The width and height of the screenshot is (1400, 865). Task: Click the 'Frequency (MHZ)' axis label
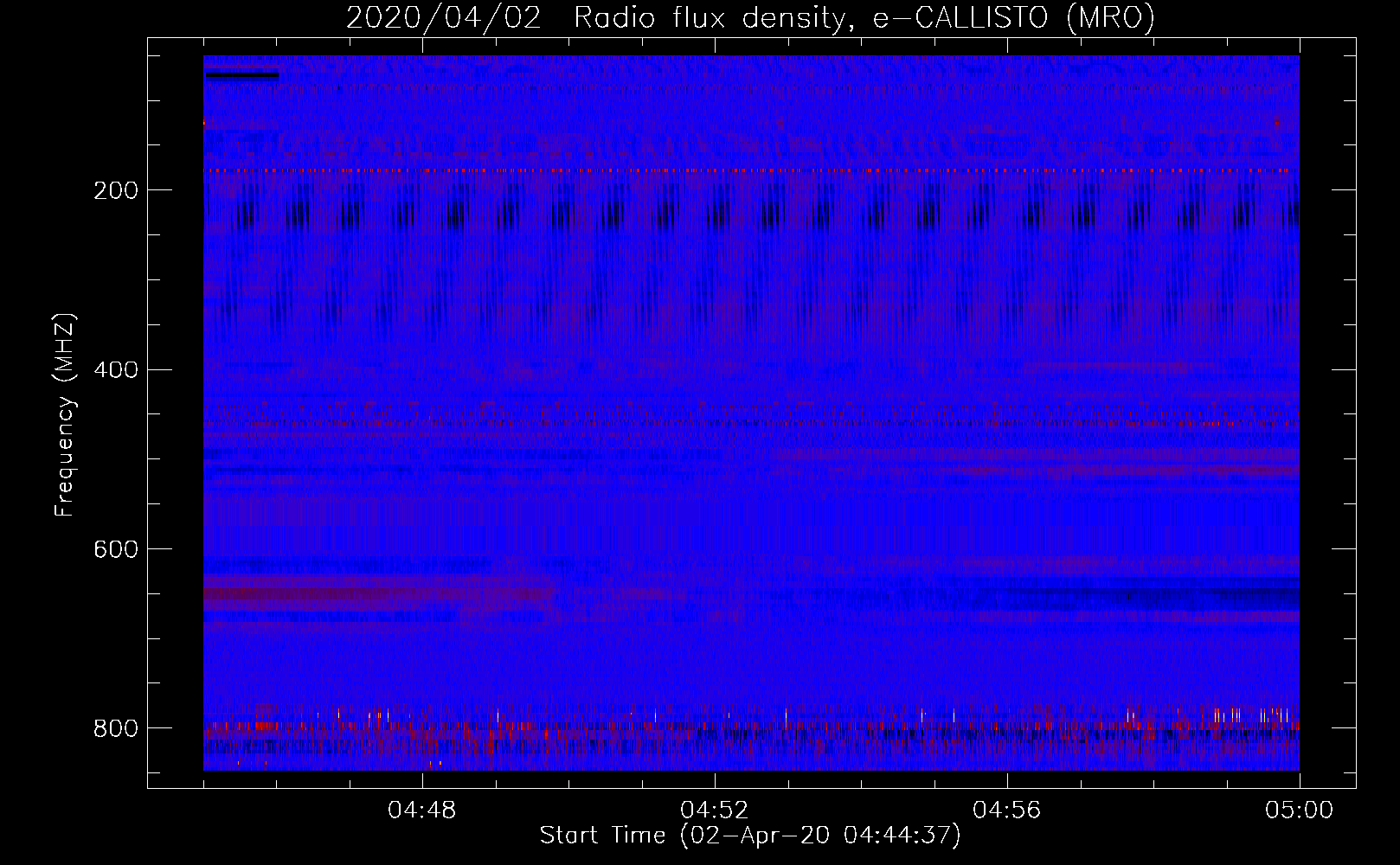65,415
